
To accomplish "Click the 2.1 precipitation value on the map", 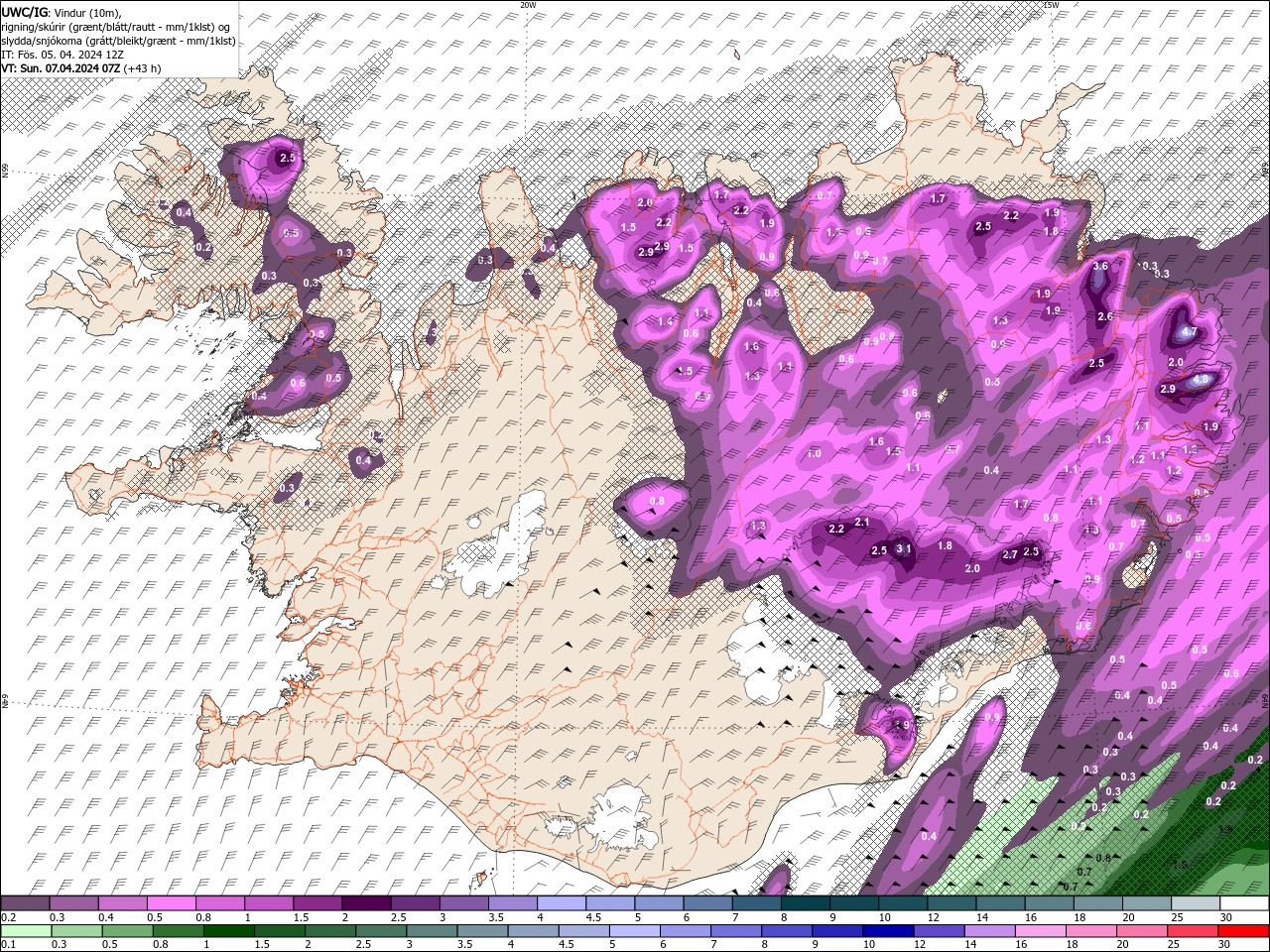I will 862,522.
